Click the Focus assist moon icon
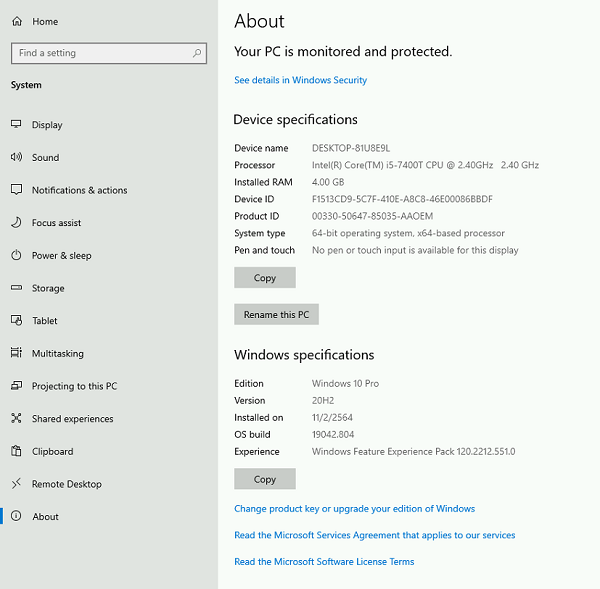Viewport: 600px width, 589px height. click(x=16, y=223)
